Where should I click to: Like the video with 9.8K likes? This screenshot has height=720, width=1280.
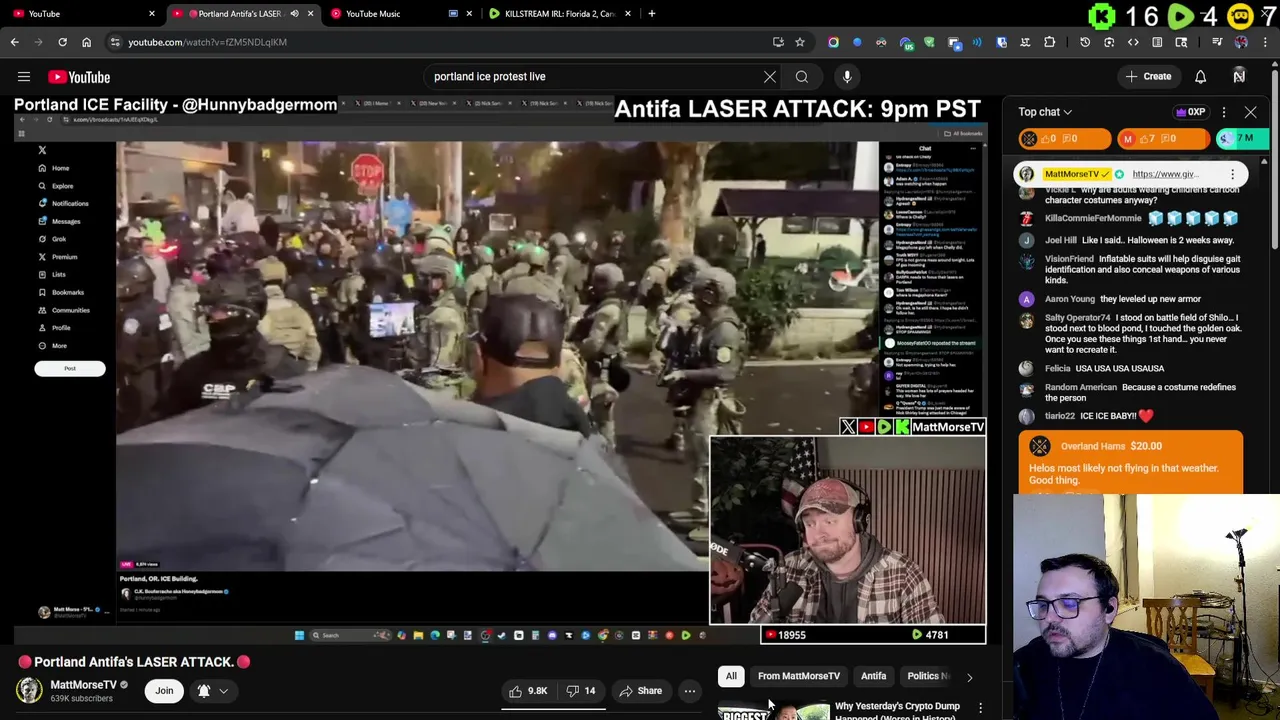point(527,691)
